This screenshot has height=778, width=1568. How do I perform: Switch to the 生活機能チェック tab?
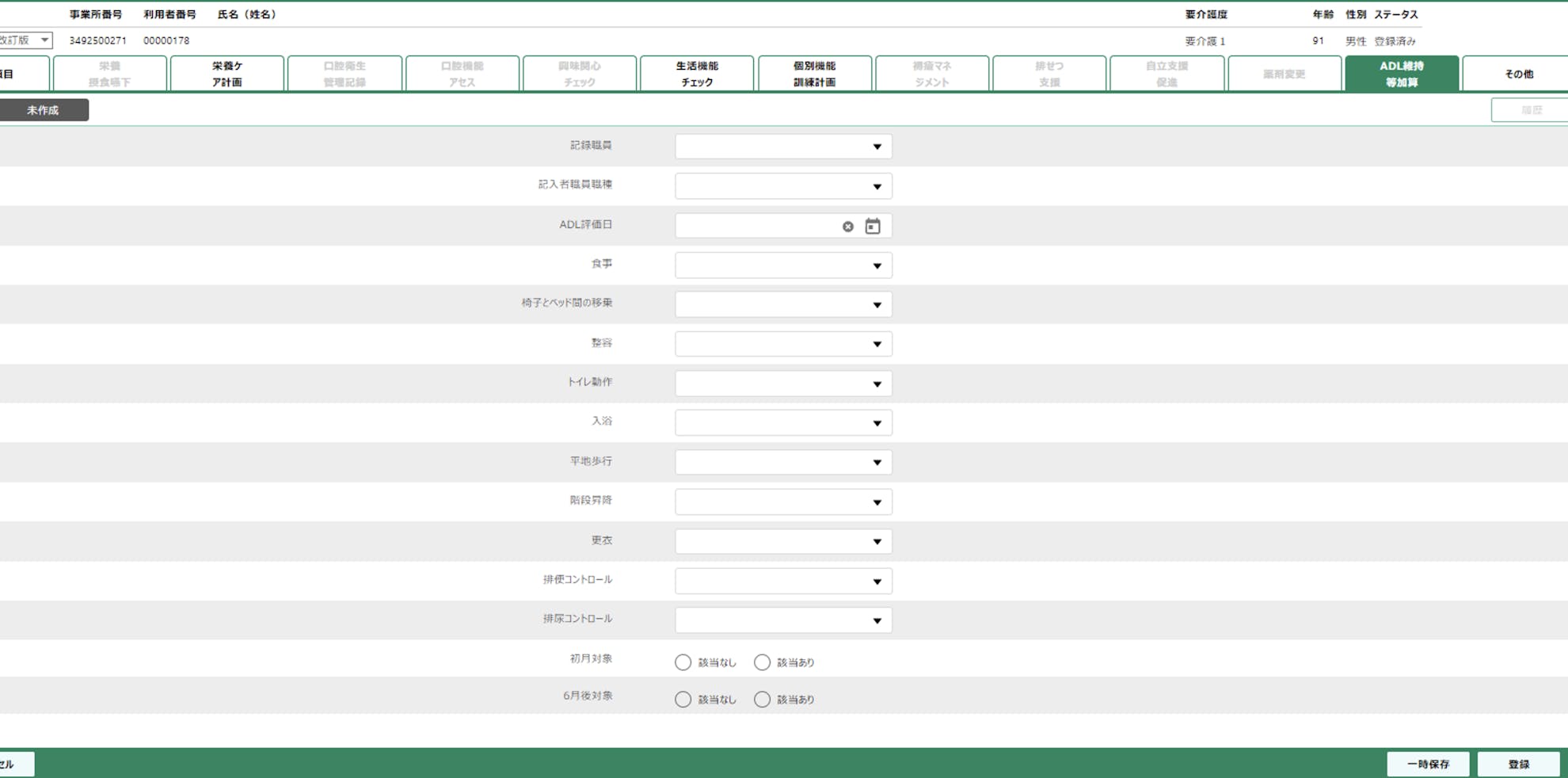coord(697,74)
